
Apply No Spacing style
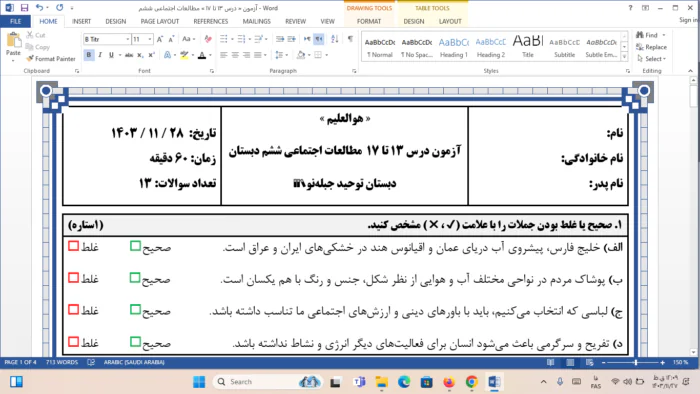click(x=417, y=46)
